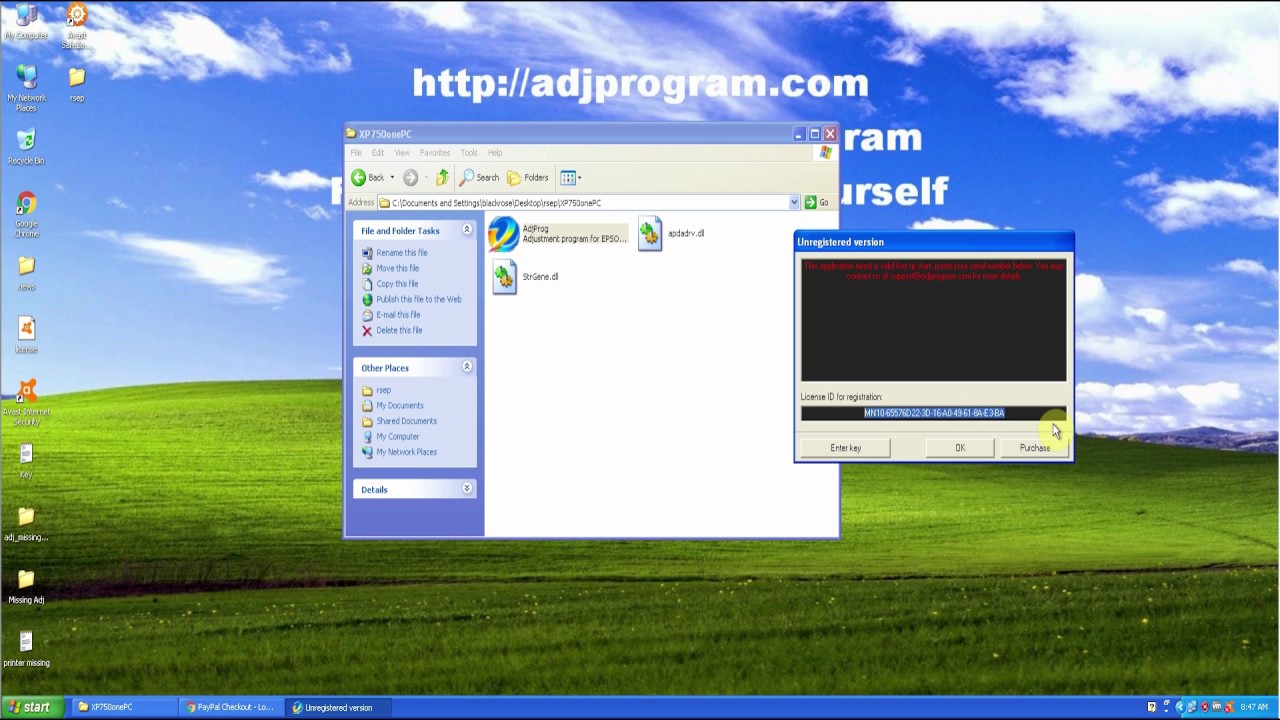Open the Favorites menu
1280x720 pixels.
click(x=435, y=153)
